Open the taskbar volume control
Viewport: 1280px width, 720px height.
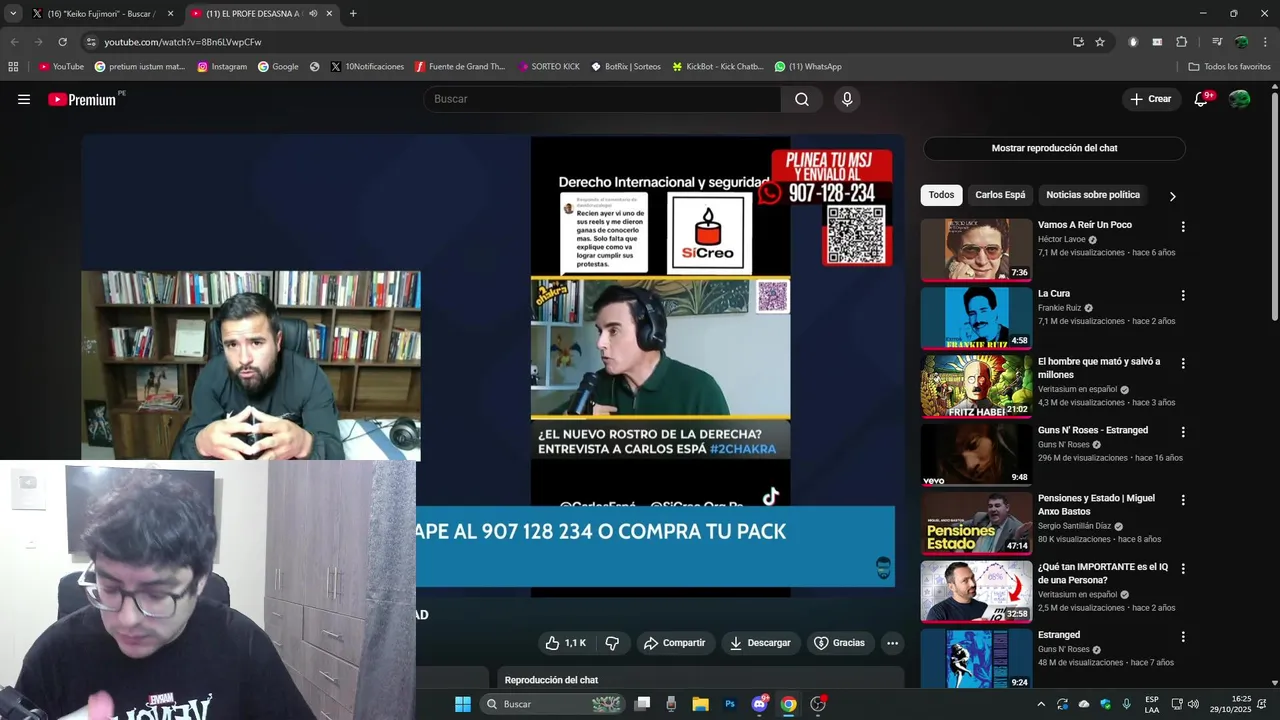1193,704
